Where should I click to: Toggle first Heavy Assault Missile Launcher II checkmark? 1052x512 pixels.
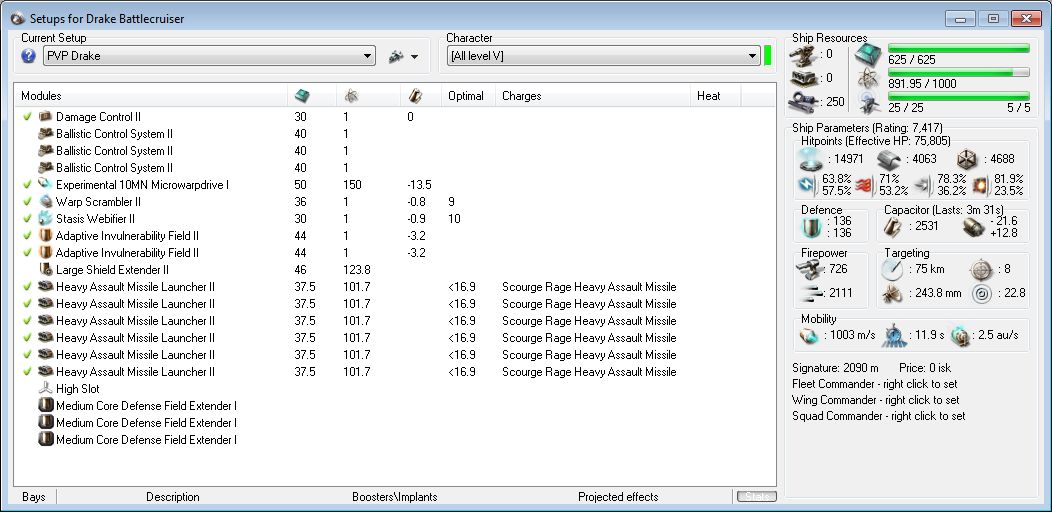(x=28, y=287)
